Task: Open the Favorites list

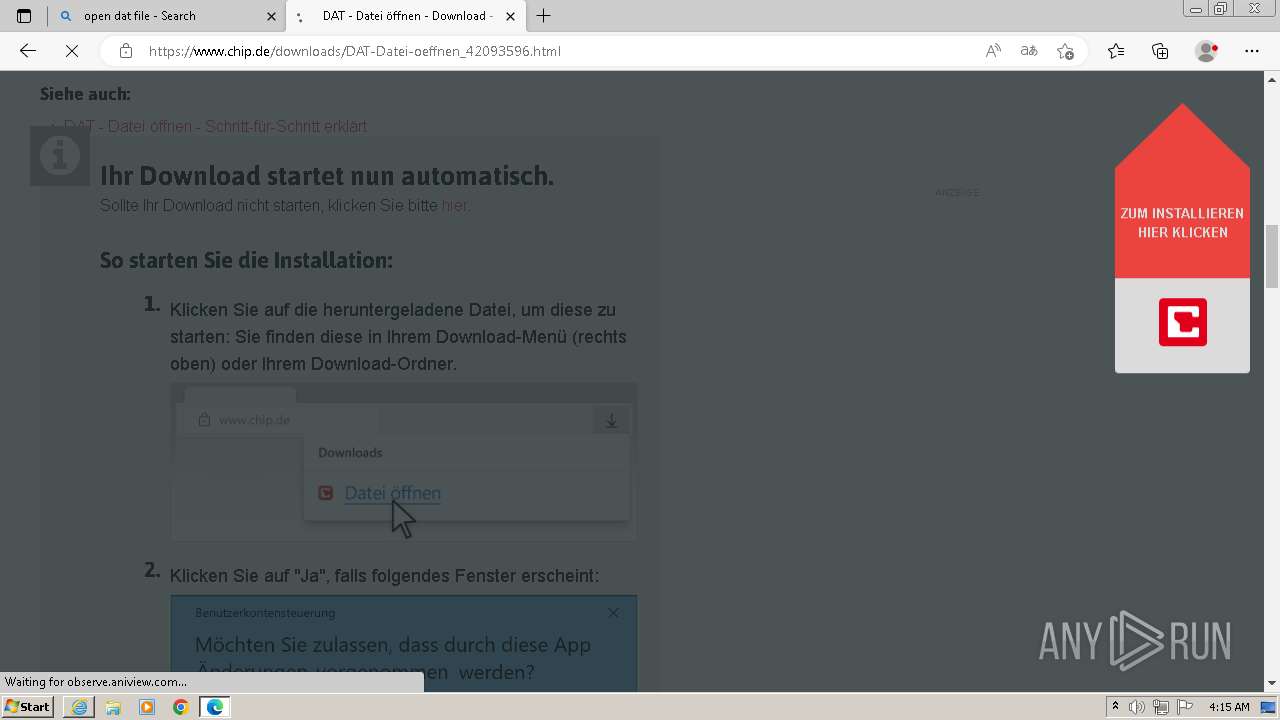Action: point(1116,51)
